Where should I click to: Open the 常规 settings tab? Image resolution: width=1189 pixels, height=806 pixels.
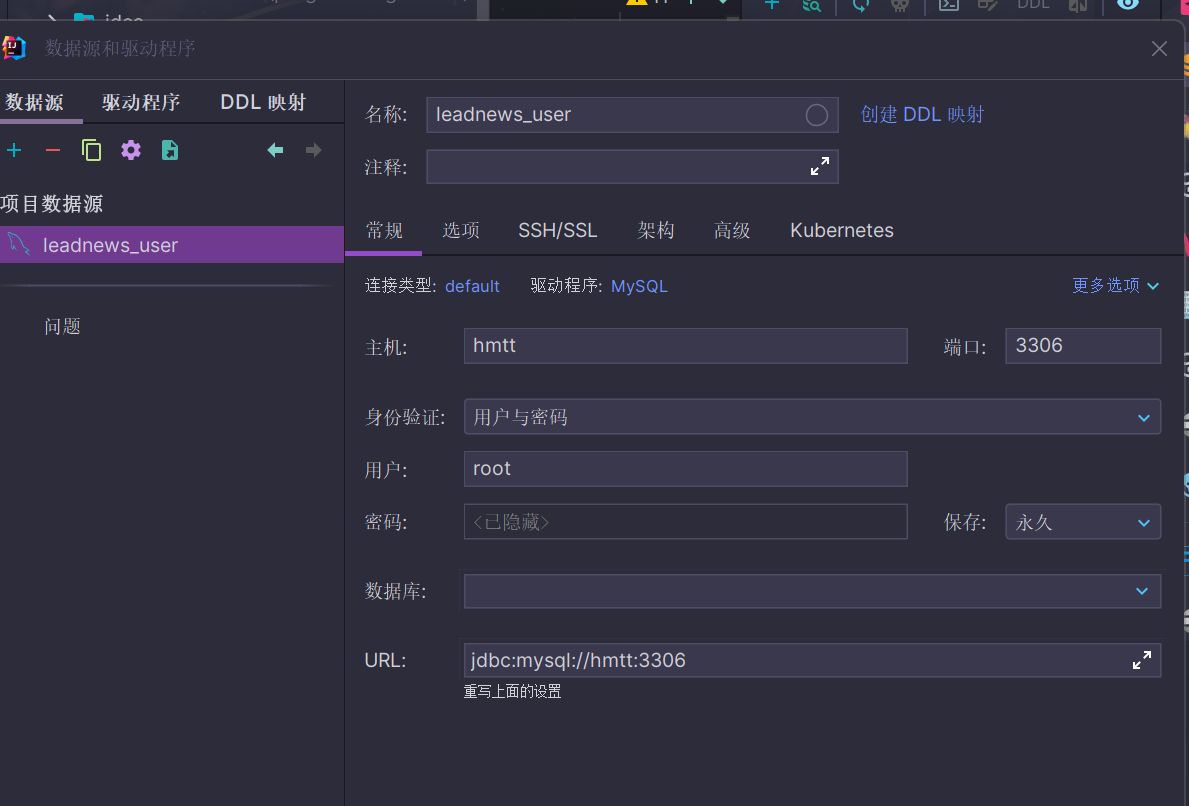[x=384, y=231]
